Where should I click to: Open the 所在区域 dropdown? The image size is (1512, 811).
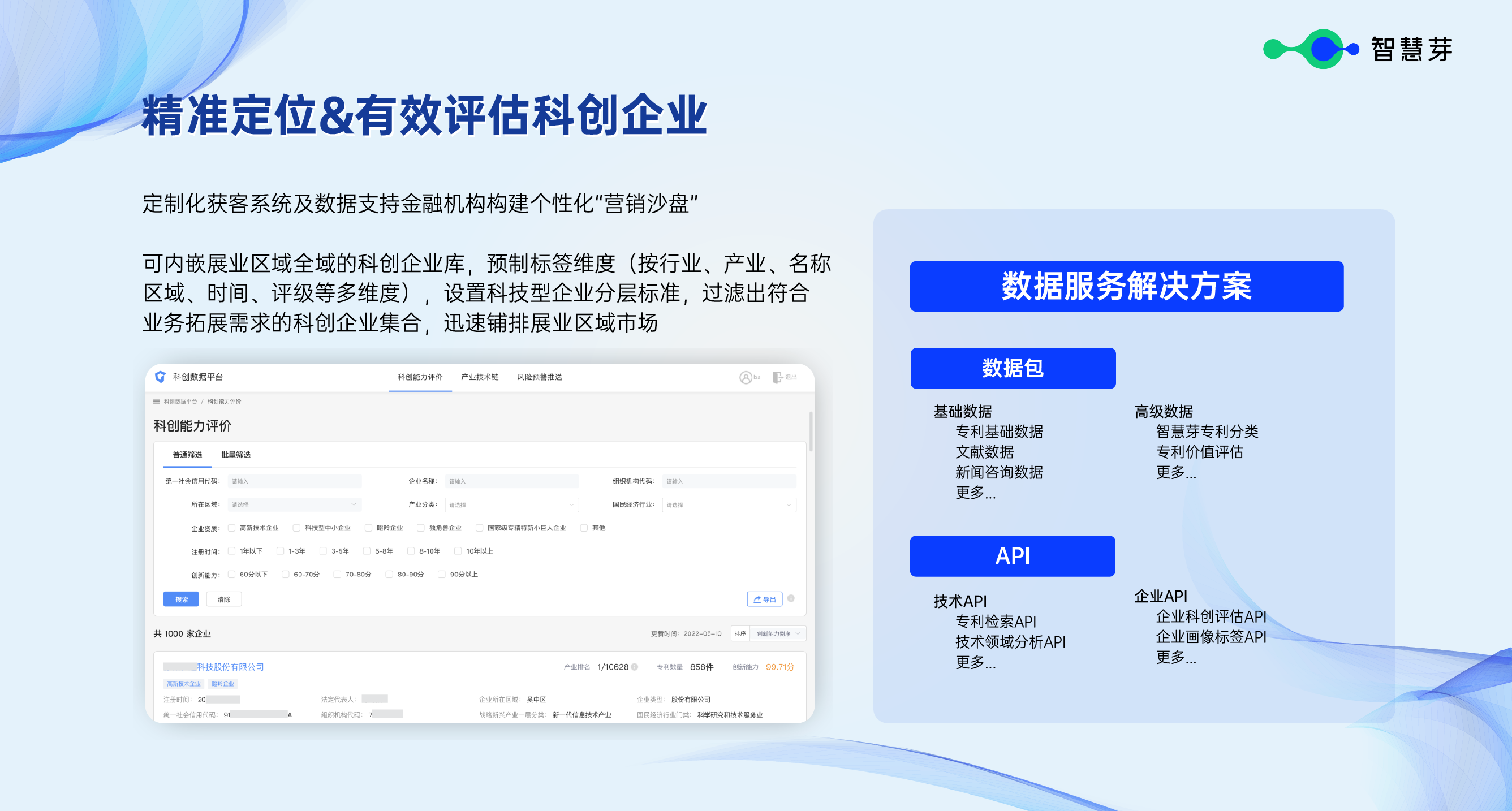pyautogui.click(x=294, y=504)
